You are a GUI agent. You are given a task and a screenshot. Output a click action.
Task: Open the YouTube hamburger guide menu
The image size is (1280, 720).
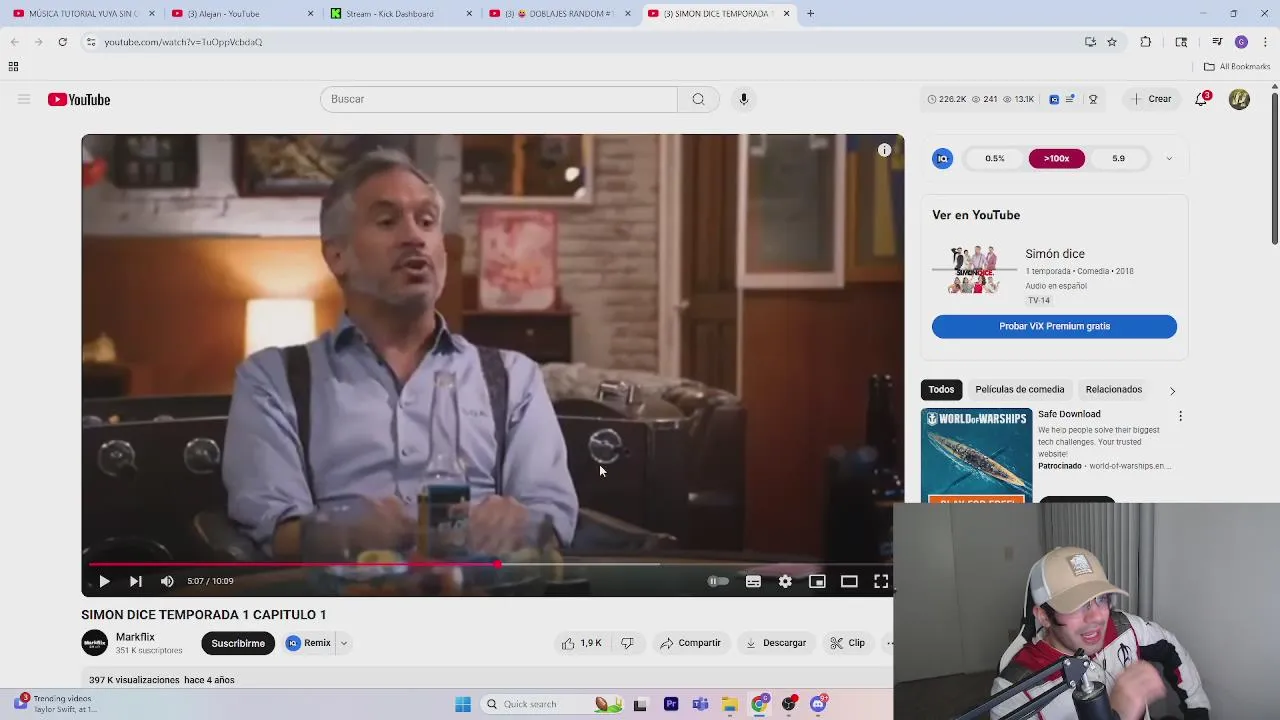[x=24, y=99]
